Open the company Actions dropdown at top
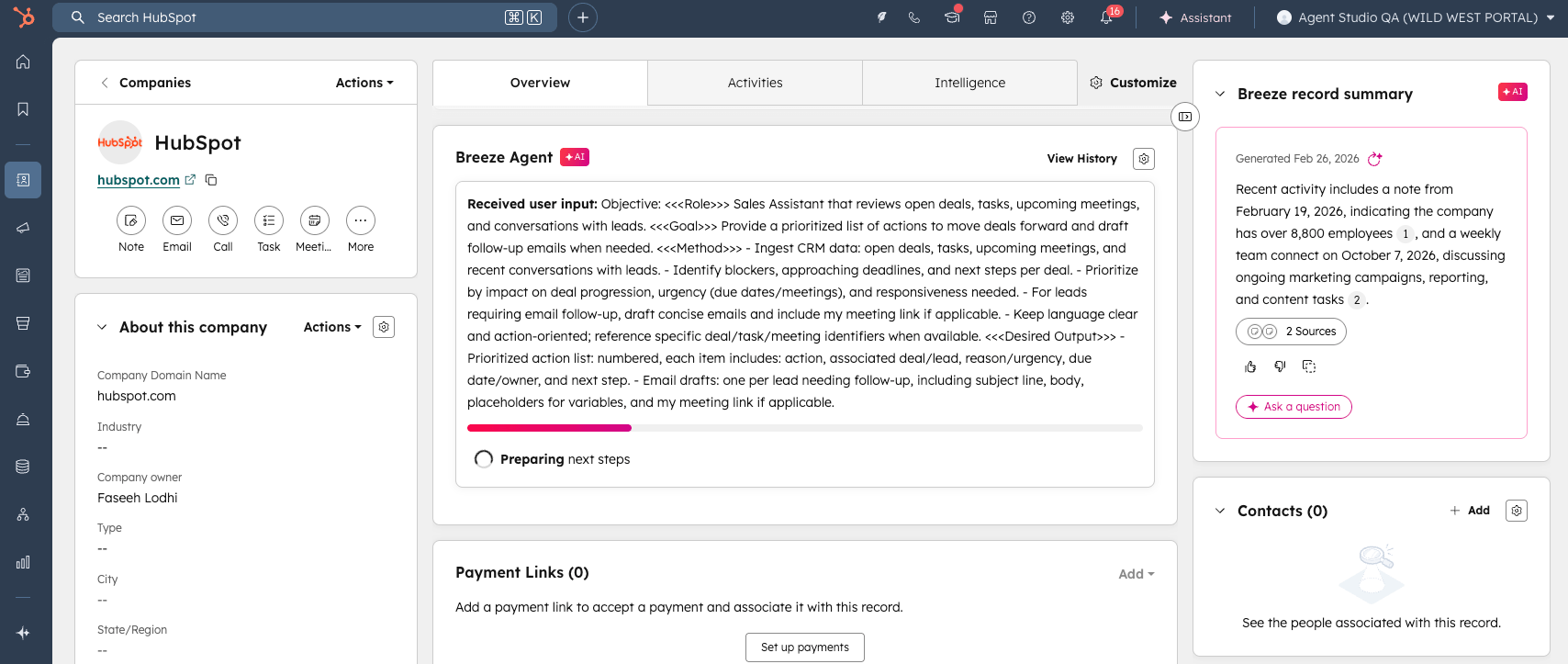 click(364, 83)
